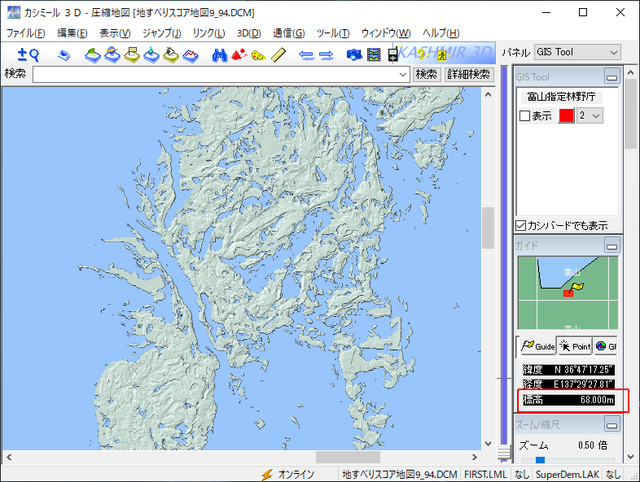Click the handheld GPS device icon
The image size is (640, 482).
pos(393,54)
